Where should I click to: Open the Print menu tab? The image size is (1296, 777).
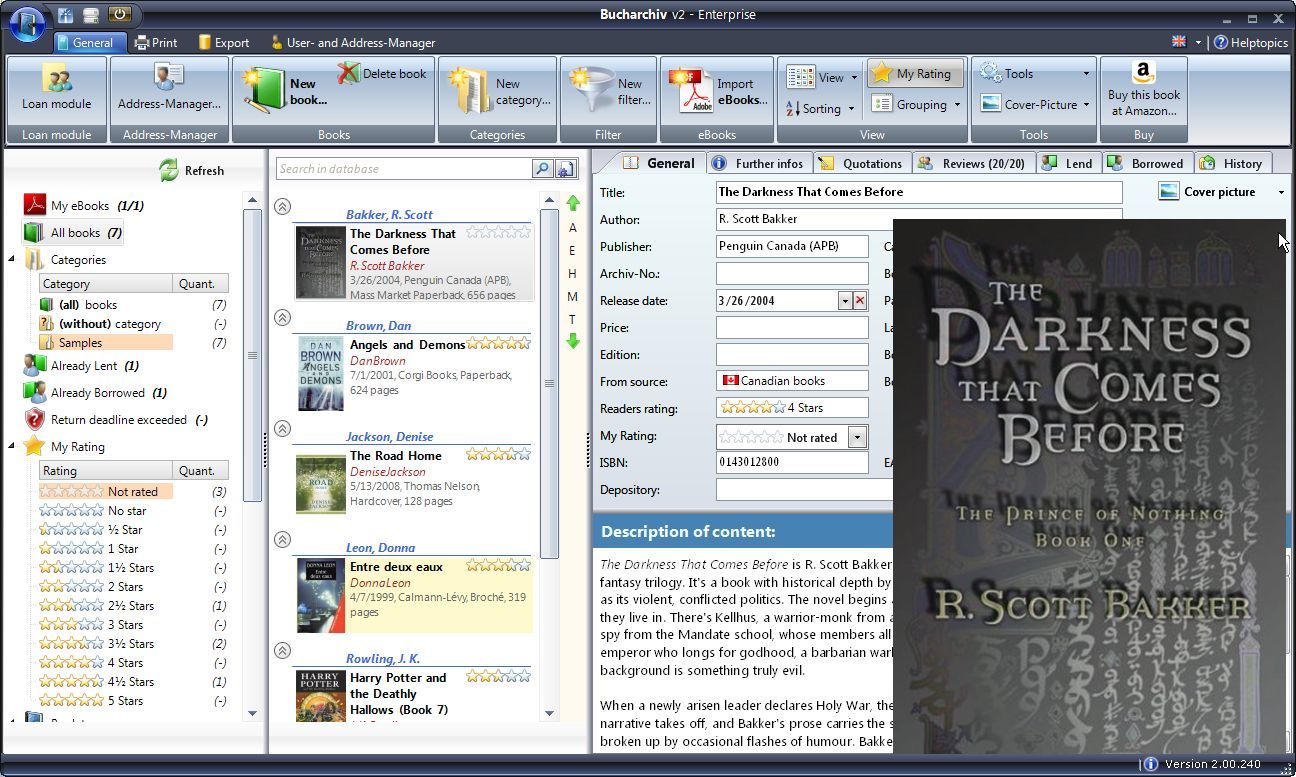coord(156,43)
